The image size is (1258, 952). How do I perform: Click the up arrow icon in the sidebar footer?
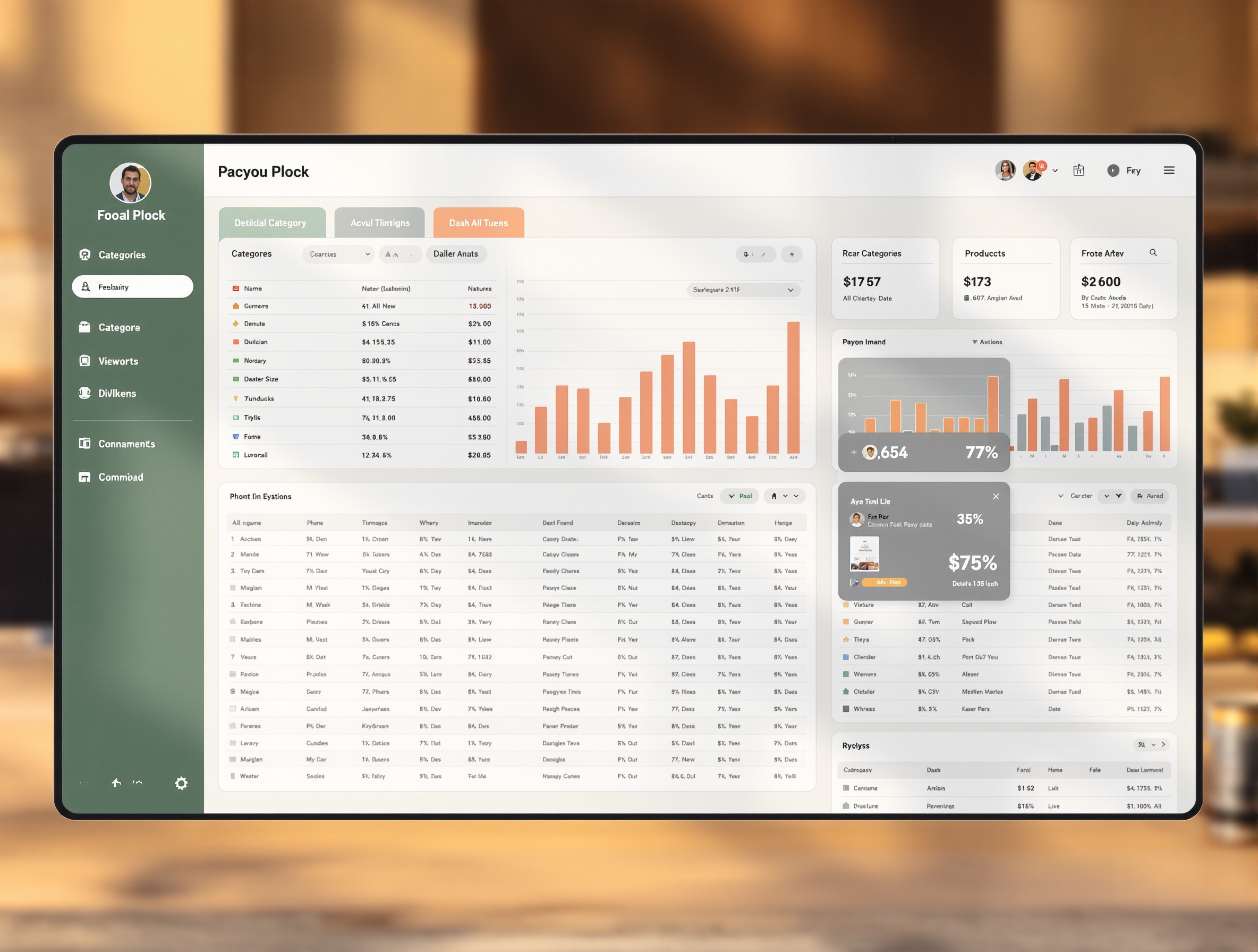pos(116,783)
